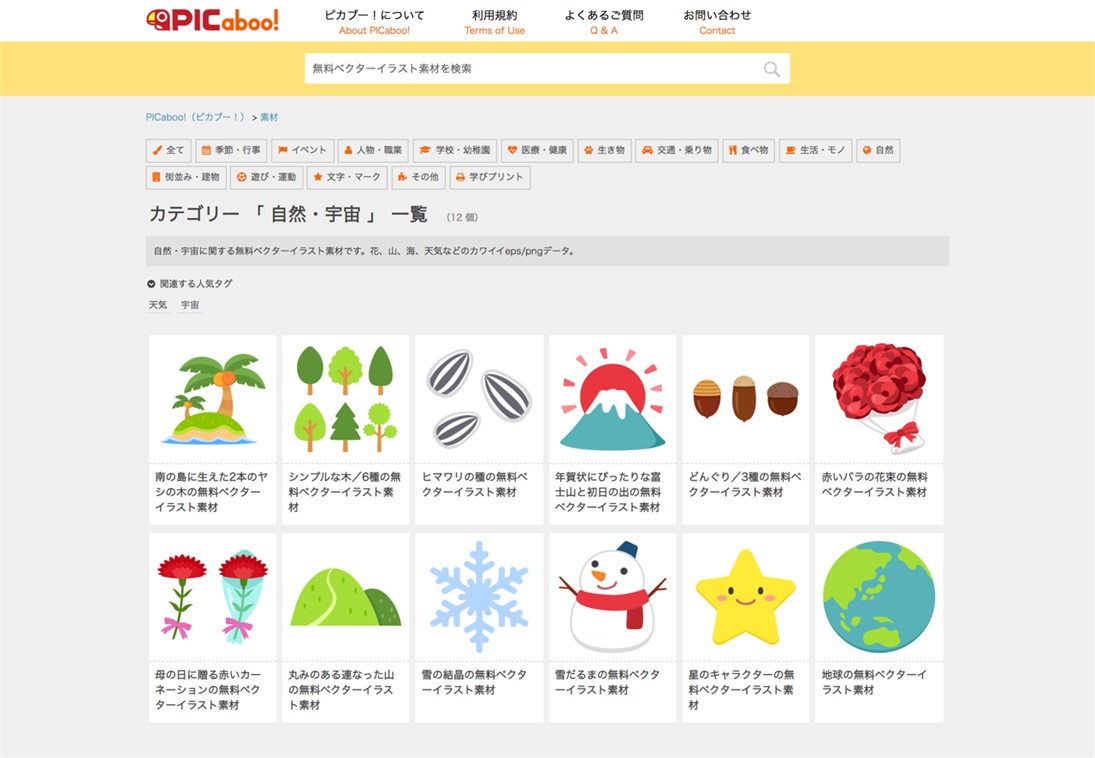This screenshot has height=758, width=1095.
Task: Click title どんぐり／3種の無料ベクター
Action: [x=744, y=484]
